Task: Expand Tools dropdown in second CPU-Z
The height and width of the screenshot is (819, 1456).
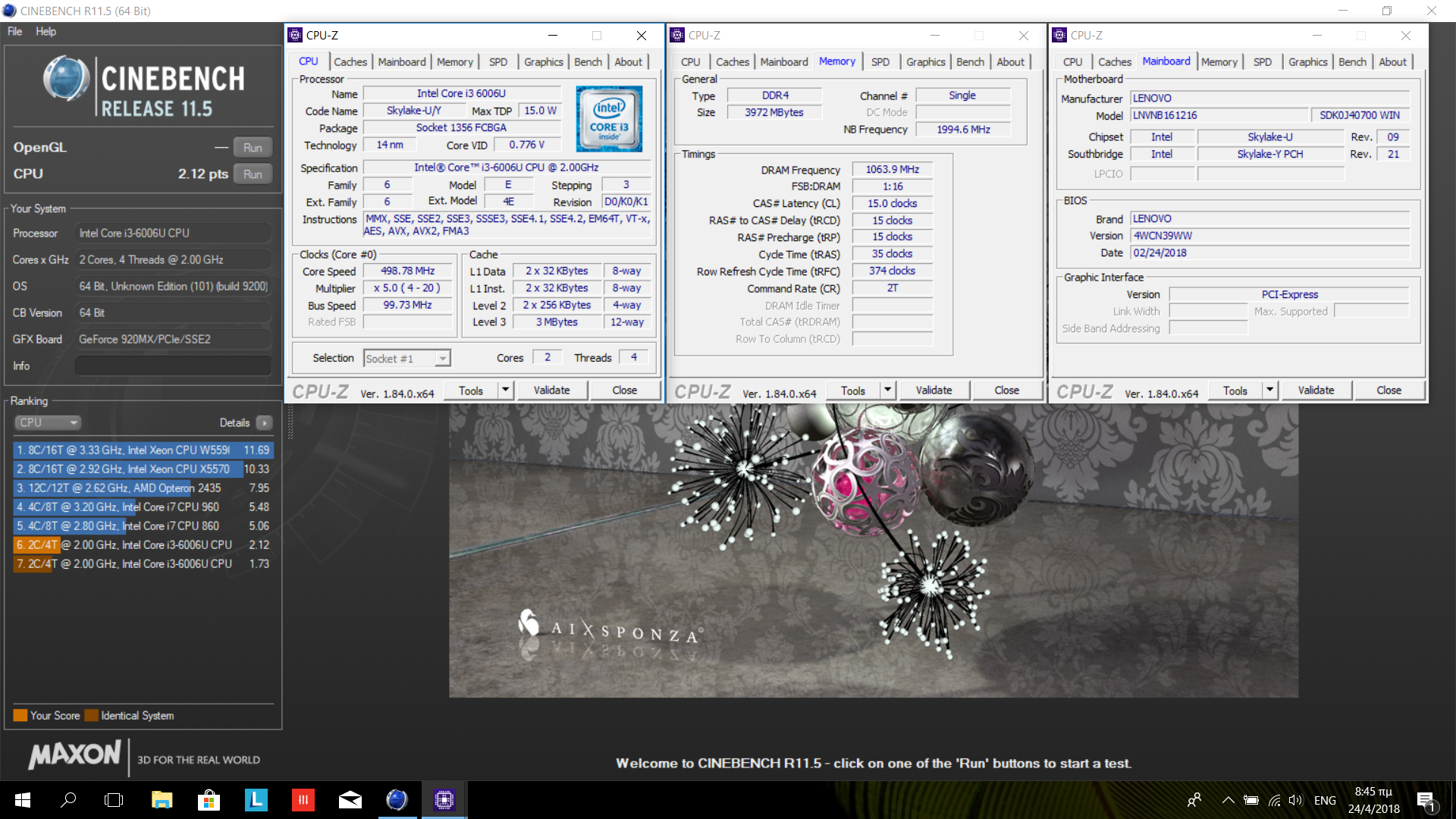Action: click(x=888, y=391)
